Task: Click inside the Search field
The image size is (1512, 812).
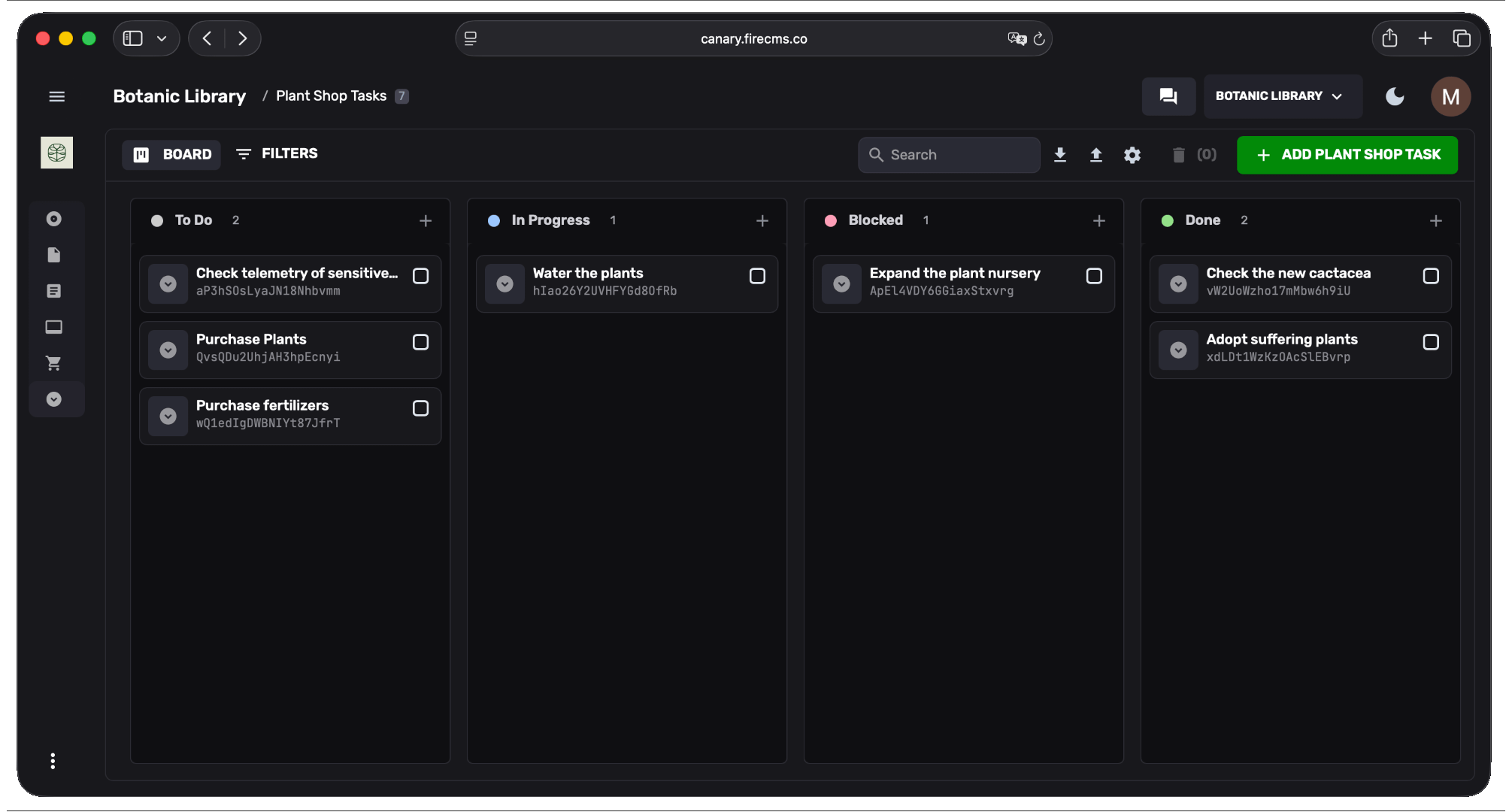Action: click(x=948, y=155)
